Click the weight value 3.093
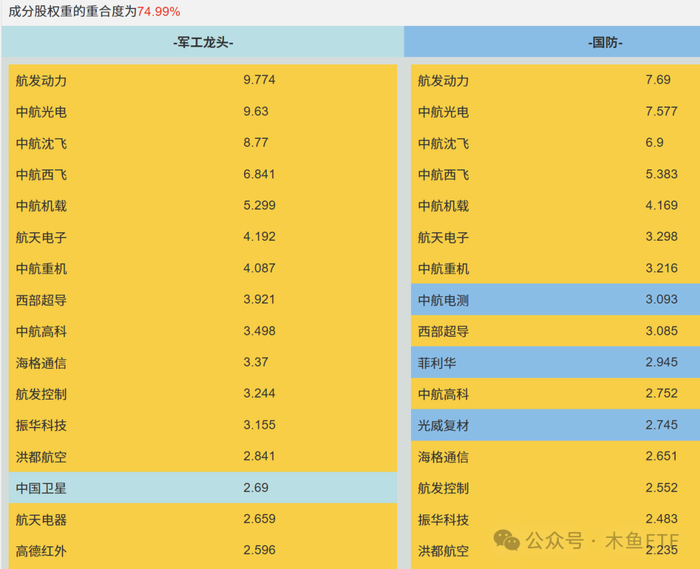 [x=662, y=299]
